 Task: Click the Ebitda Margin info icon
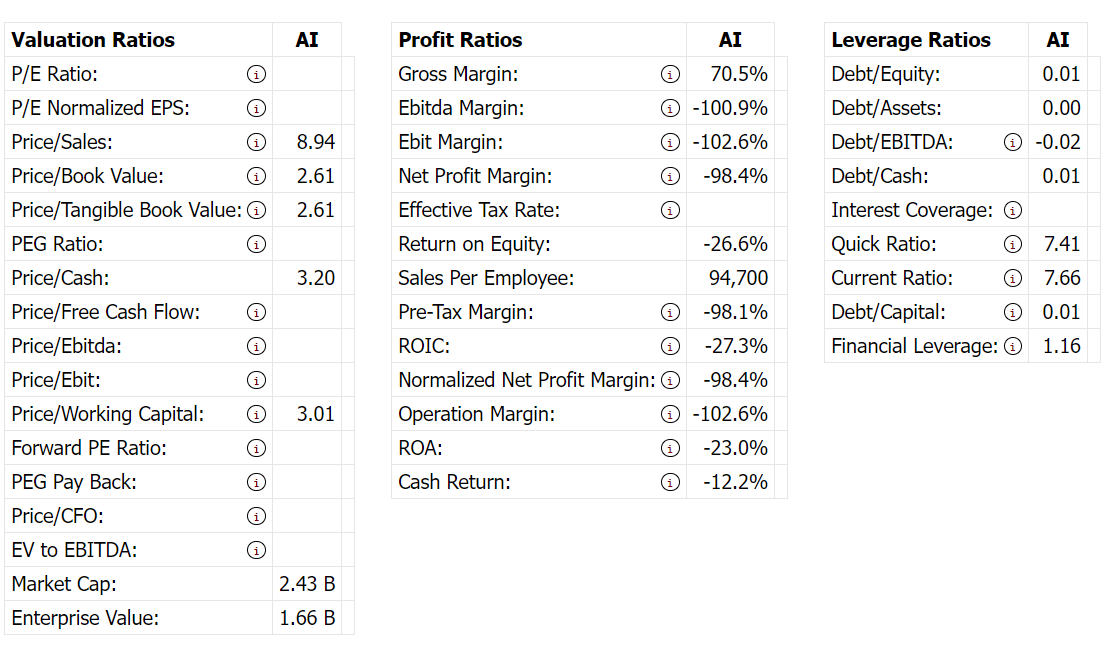click(x=670, y=108)
